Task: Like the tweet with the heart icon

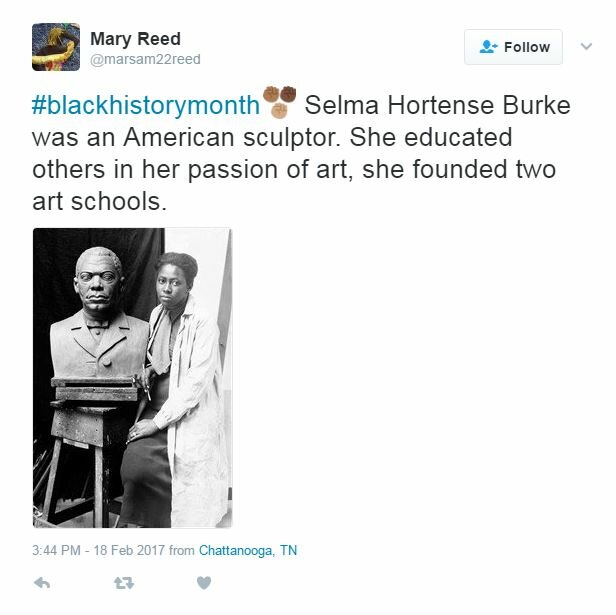Action: pos(204,583)
